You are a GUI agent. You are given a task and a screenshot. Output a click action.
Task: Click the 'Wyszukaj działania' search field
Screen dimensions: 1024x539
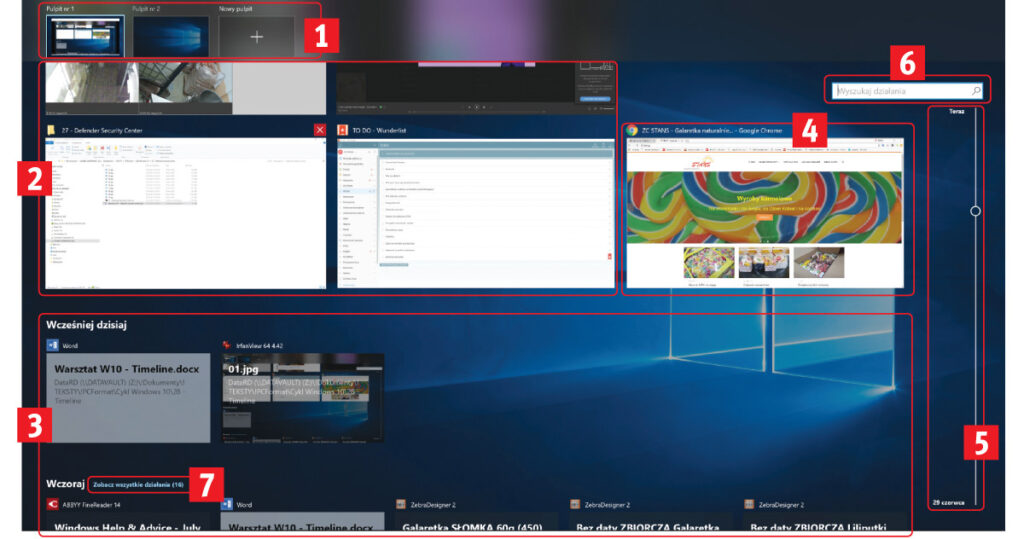900,91
